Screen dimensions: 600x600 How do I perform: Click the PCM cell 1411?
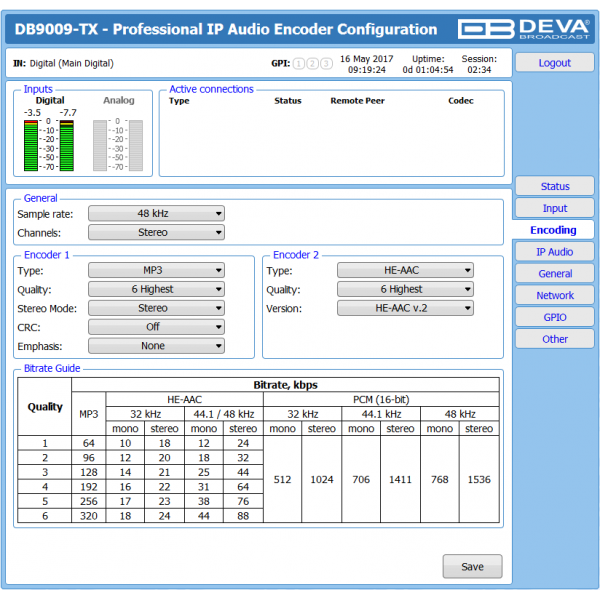(400, 479)
